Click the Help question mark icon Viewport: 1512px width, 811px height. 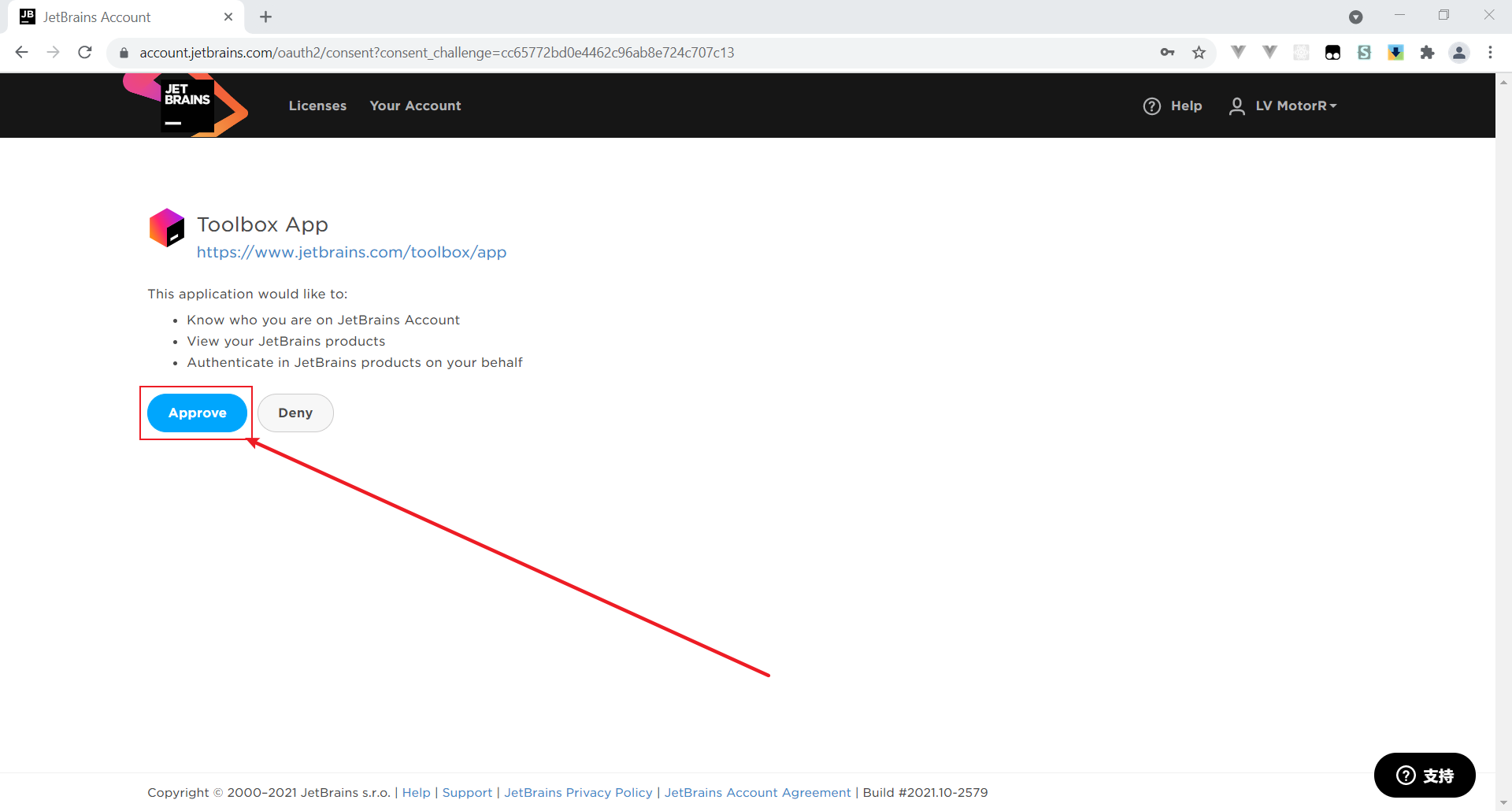pos(1151,106)
